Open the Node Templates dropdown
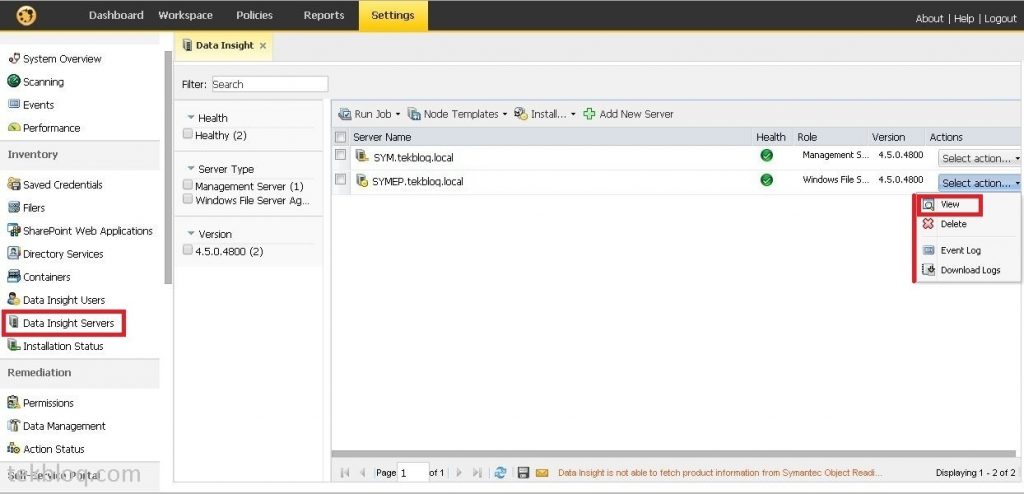This screenshot has width=1024, height=494. 457,114
